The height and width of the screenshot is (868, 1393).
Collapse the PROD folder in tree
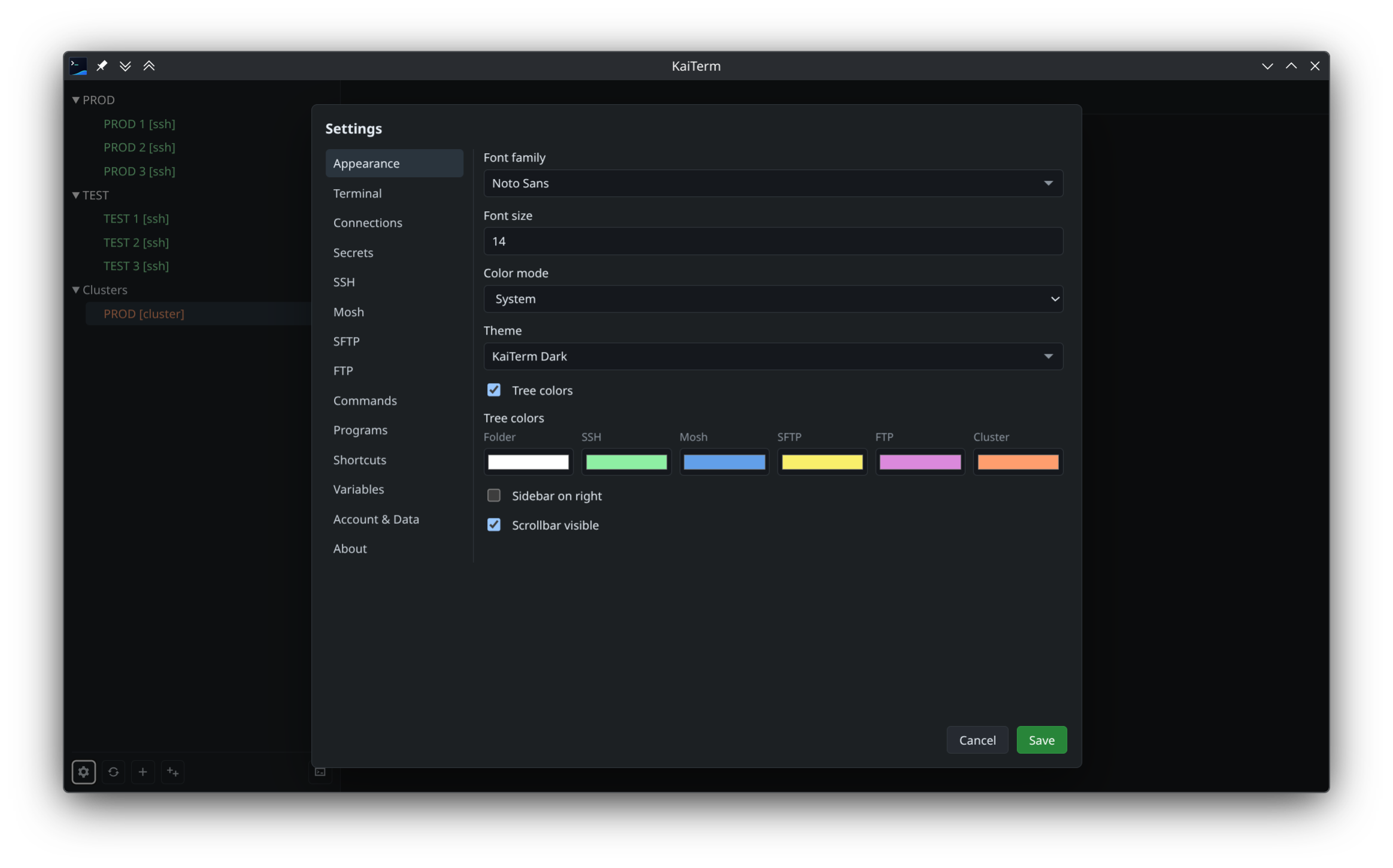(x=76, y=100)
